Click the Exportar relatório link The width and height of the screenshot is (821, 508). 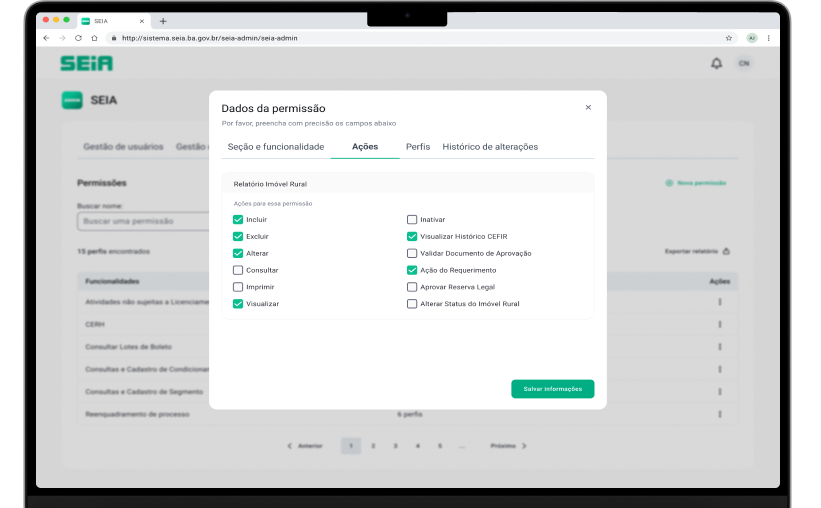tap(697, 251)
